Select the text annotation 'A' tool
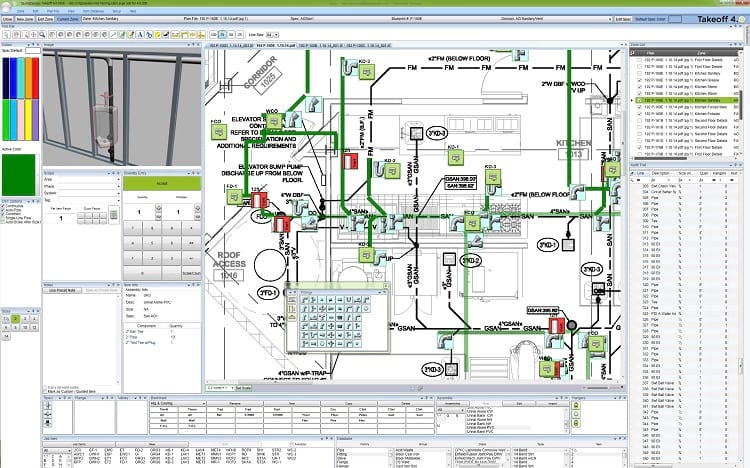Viewport: 750px width, 468px height. point(140,34)
